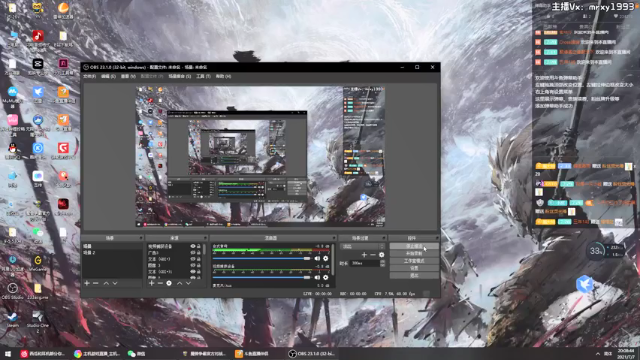Image resolution: width=640 pixels, height=360 pixels.
Task: Switch to the OBS 23.1.0 taskbar item
Action: pos(312,353)
